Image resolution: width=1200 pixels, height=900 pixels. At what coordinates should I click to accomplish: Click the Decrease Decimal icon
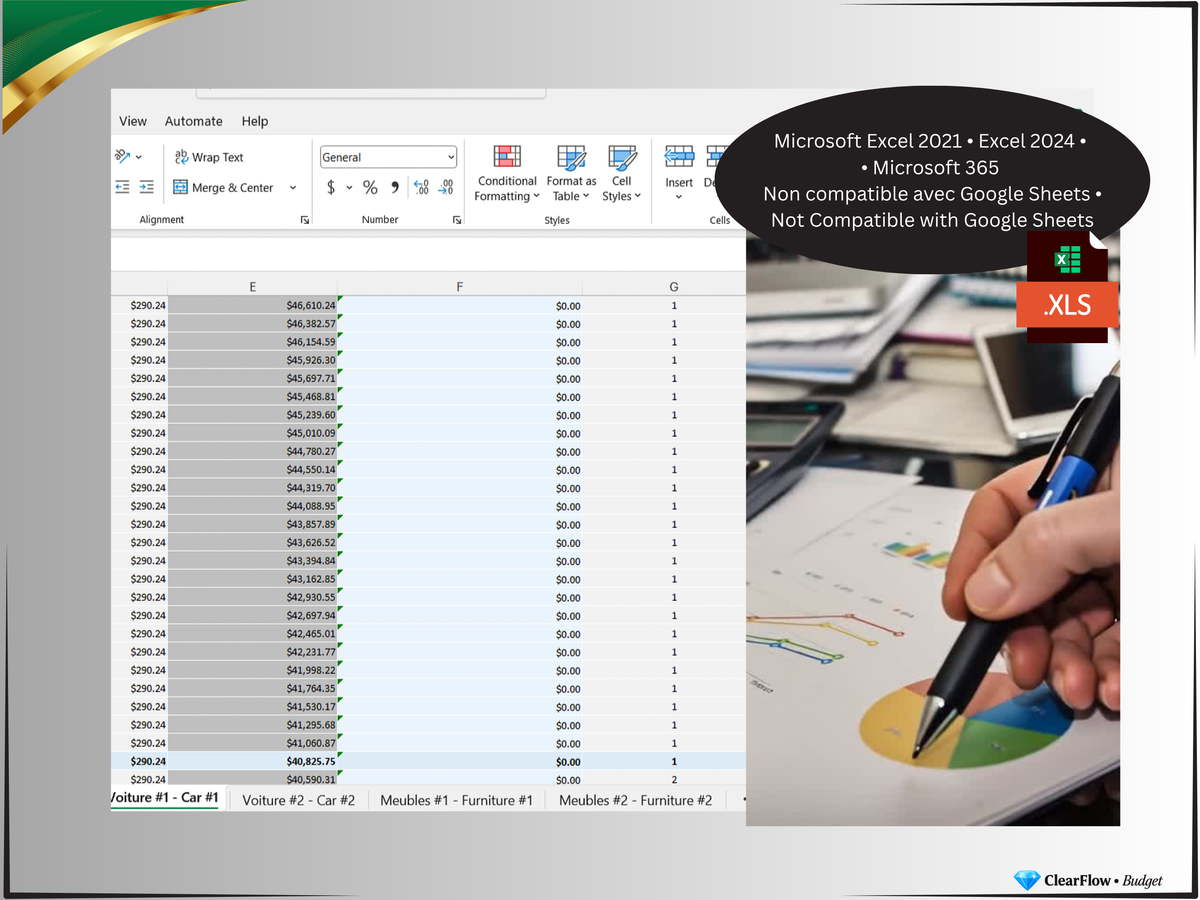pyautogui.click(x=446, y=187)
